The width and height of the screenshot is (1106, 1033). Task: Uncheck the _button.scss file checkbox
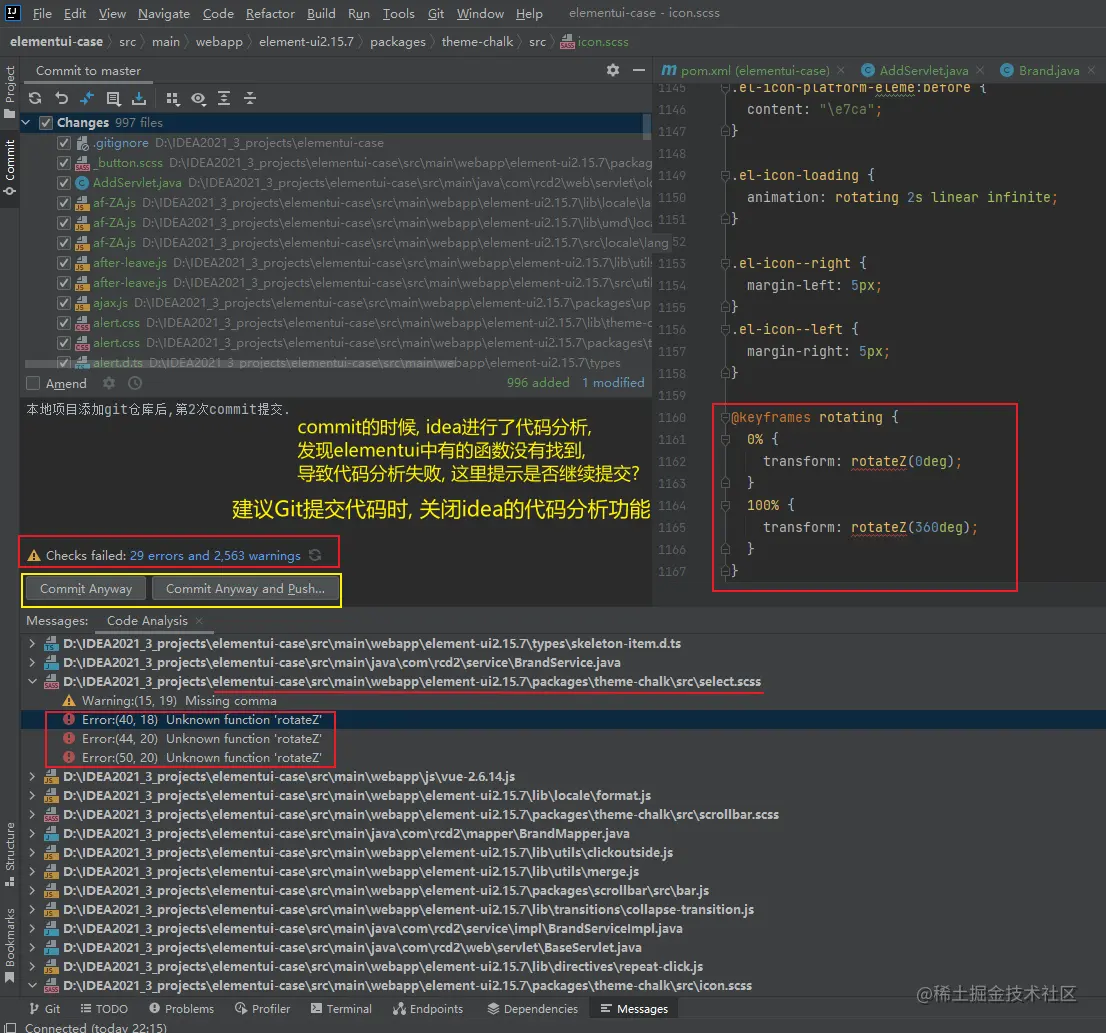[x=64, y=163]
